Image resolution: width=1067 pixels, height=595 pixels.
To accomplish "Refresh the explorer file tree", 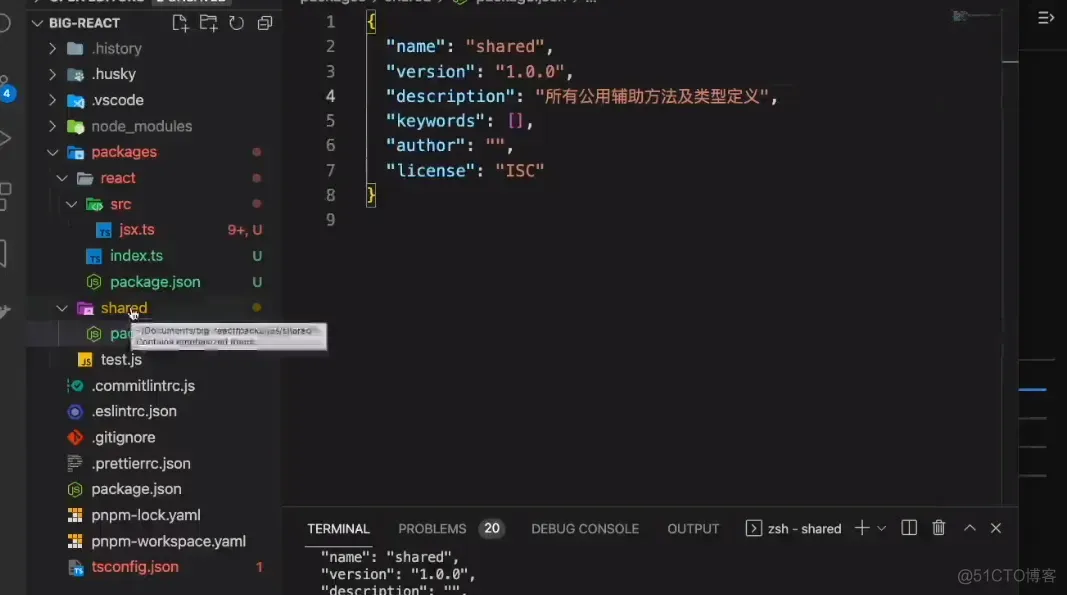I will point(236,23).
